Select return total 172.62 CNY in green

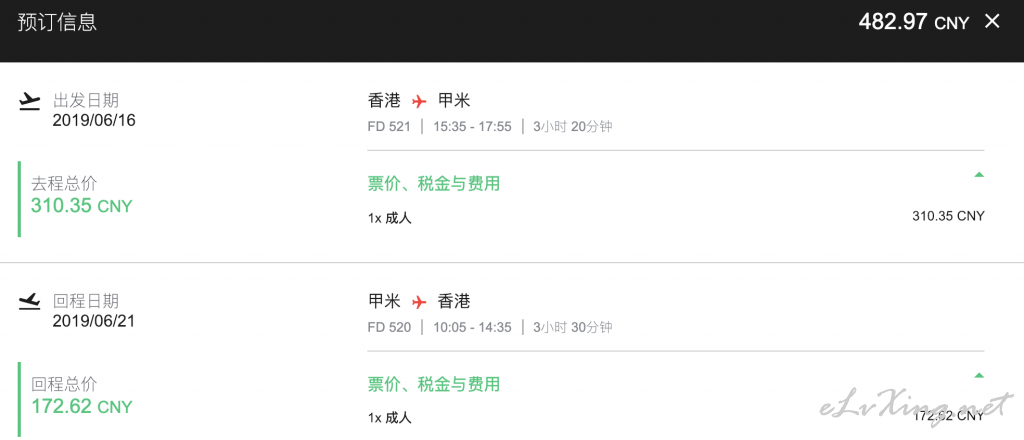82,407
